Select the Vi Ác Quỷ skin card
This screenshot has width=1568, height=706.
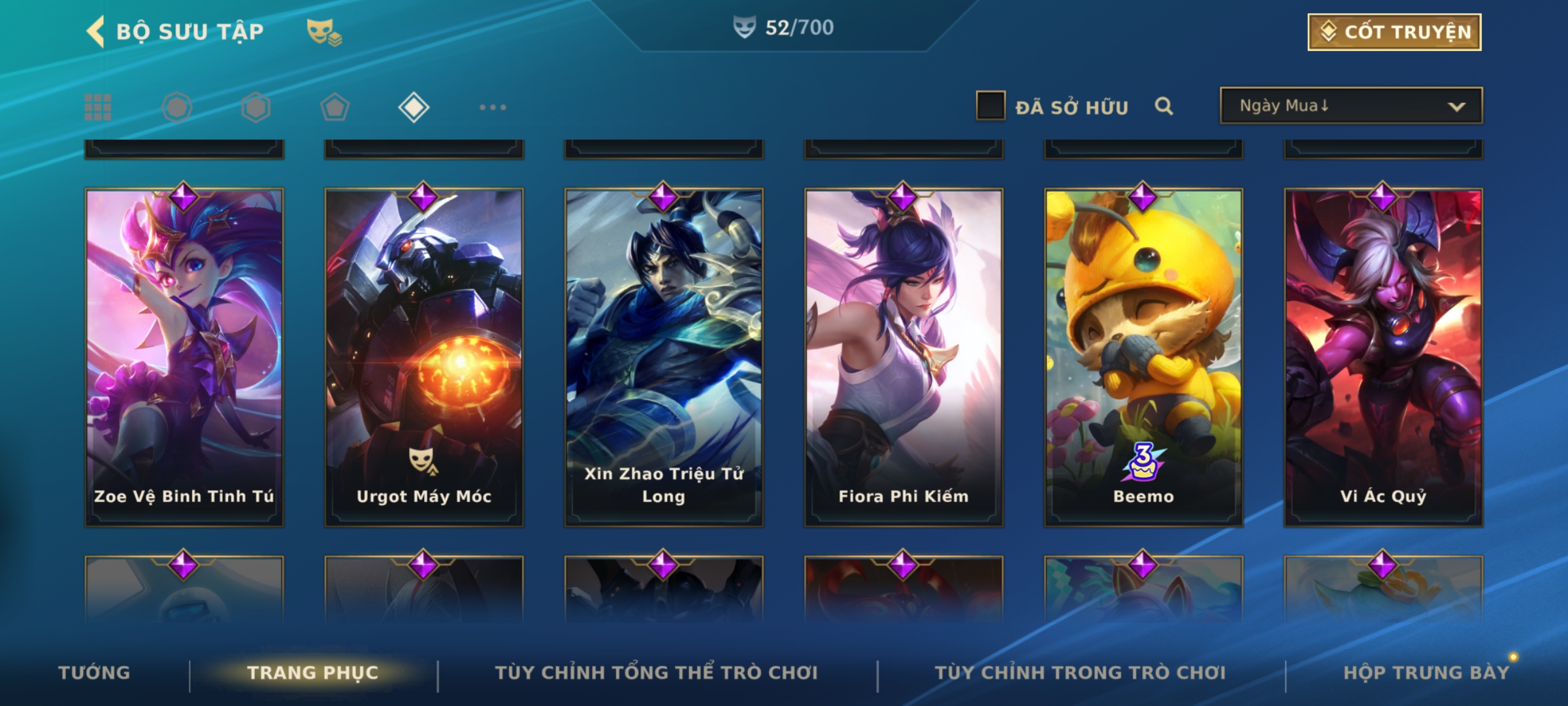point(1383,358)
